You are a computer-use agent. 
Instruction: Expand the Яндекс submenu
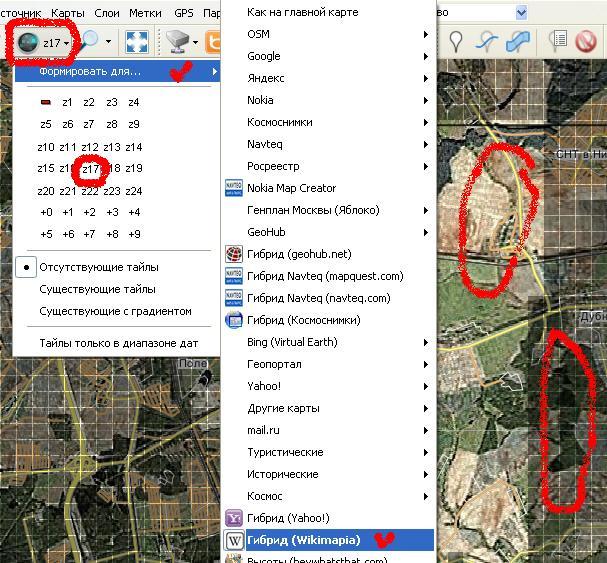329,78
